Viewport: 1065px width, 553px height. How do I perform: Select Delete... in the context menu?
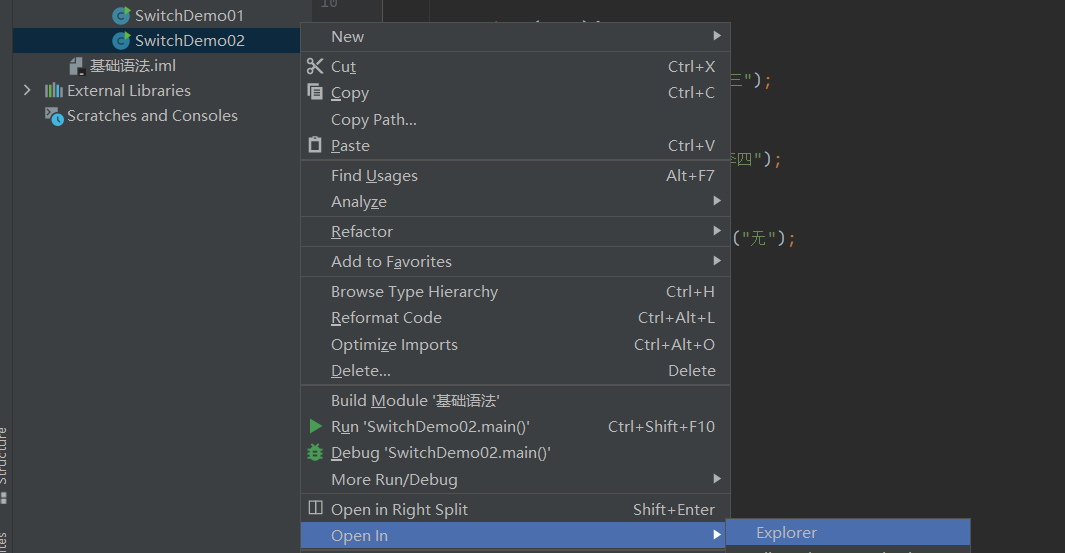click(x=361, y=371)
